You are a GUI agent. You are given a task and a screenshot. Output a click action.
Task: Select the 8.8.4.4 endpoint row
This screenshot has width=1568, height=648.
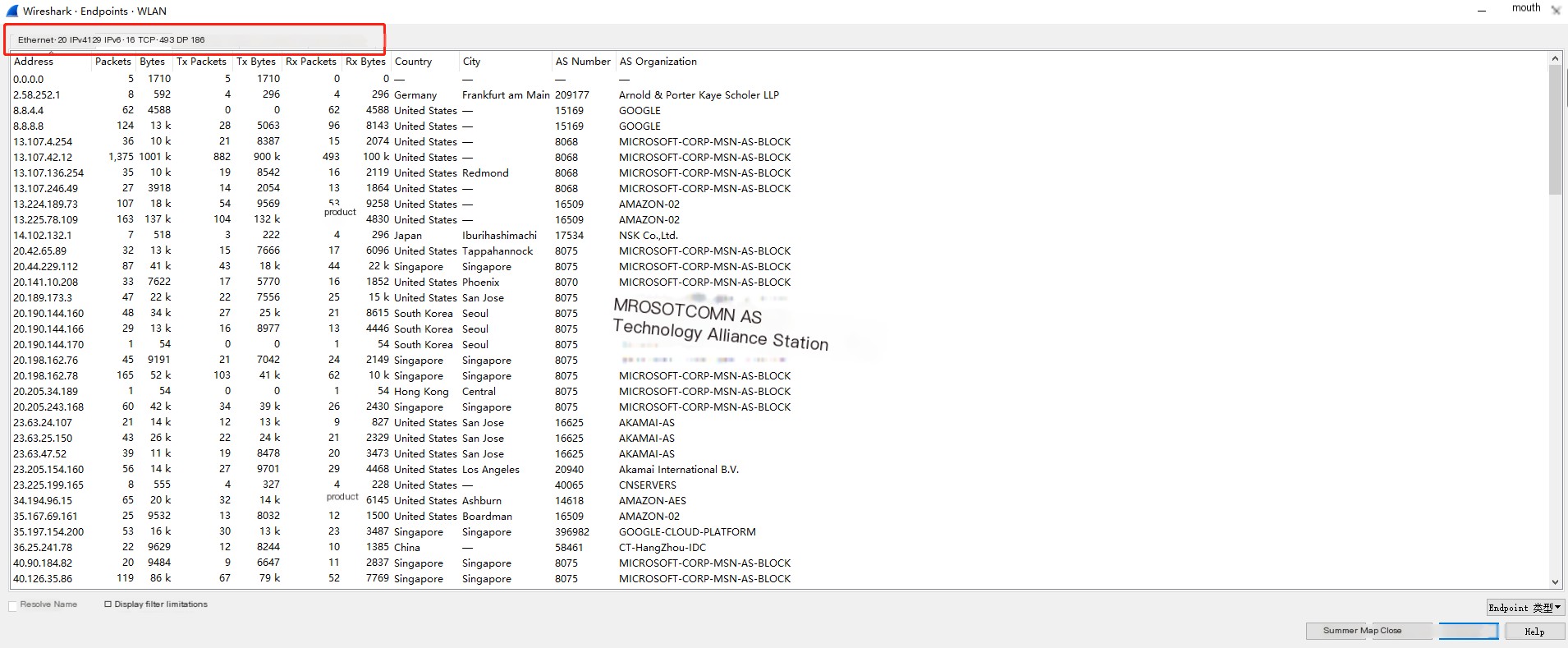(x=778, y=110)
